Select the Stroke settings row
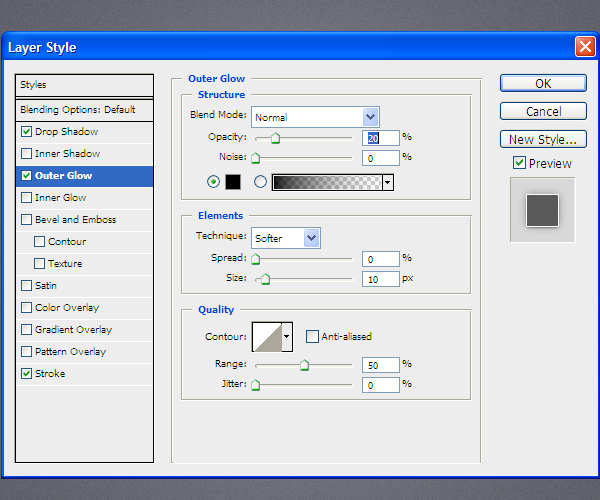The height and width of the screenshot is (500, 600). [85, 374]
